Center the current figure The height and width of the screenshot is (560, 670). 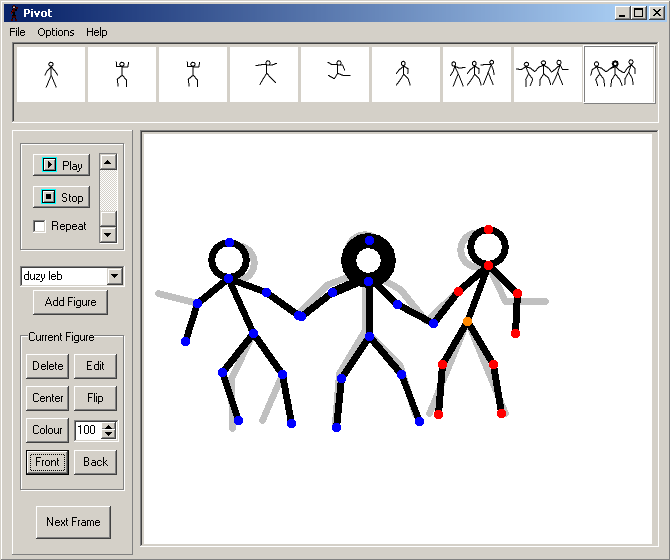pyautogui.click(x=47, y=398)
